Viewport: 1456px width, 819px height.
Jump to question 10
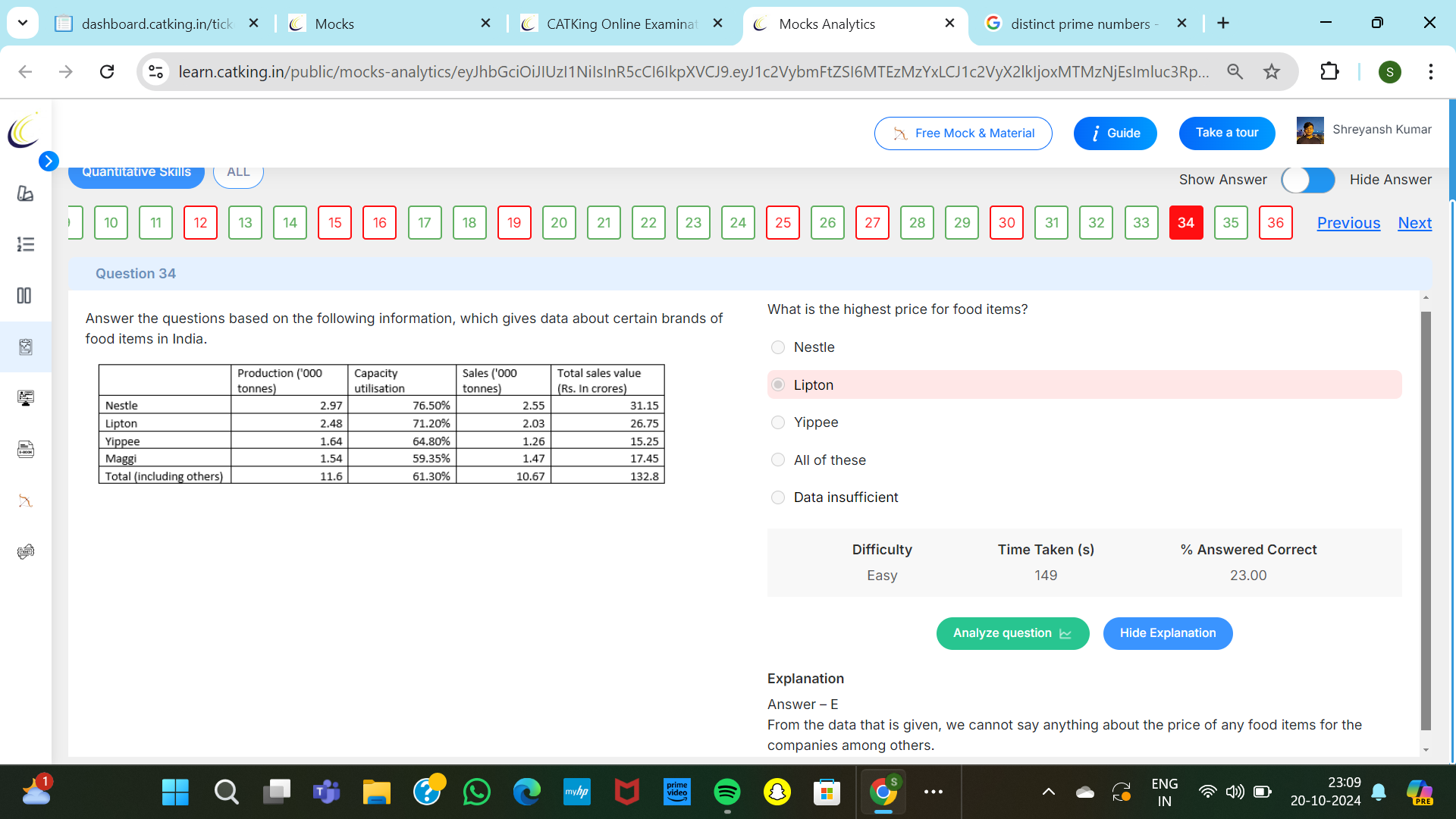[x=111, y=223]
